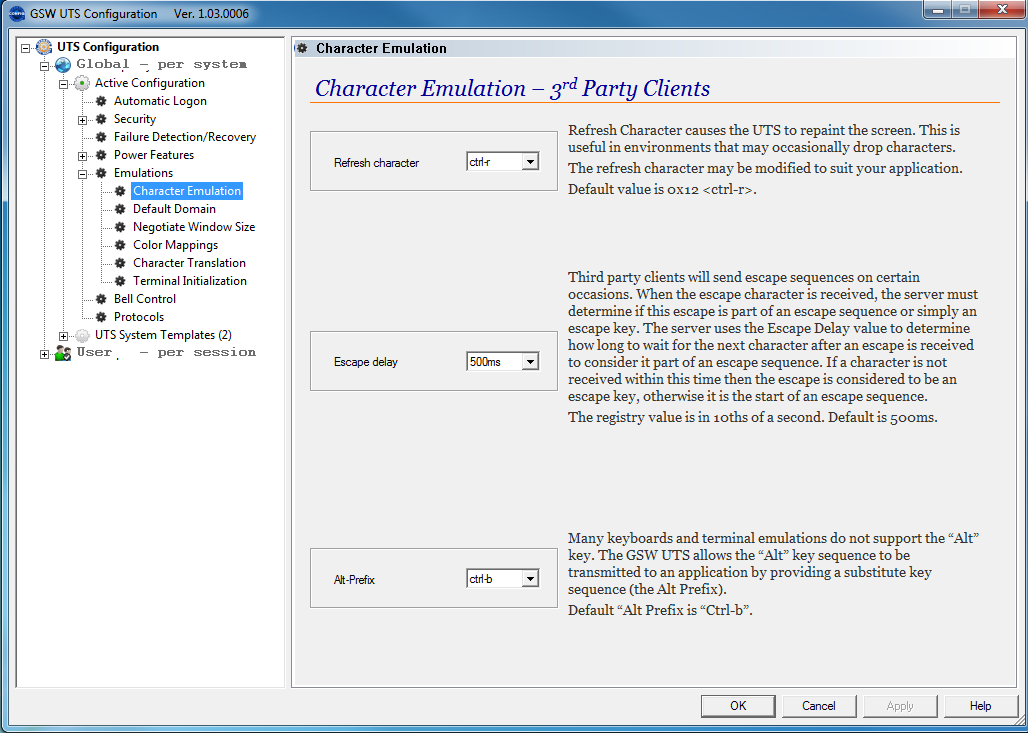This screenshot has height=733, width=1028.
Task: Select Terminal Initialization in the tree
Action: click(x=189, y=281)
